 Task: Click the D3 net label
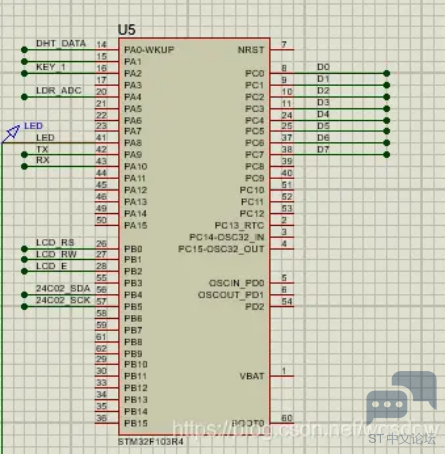click(x=323, y=102)
